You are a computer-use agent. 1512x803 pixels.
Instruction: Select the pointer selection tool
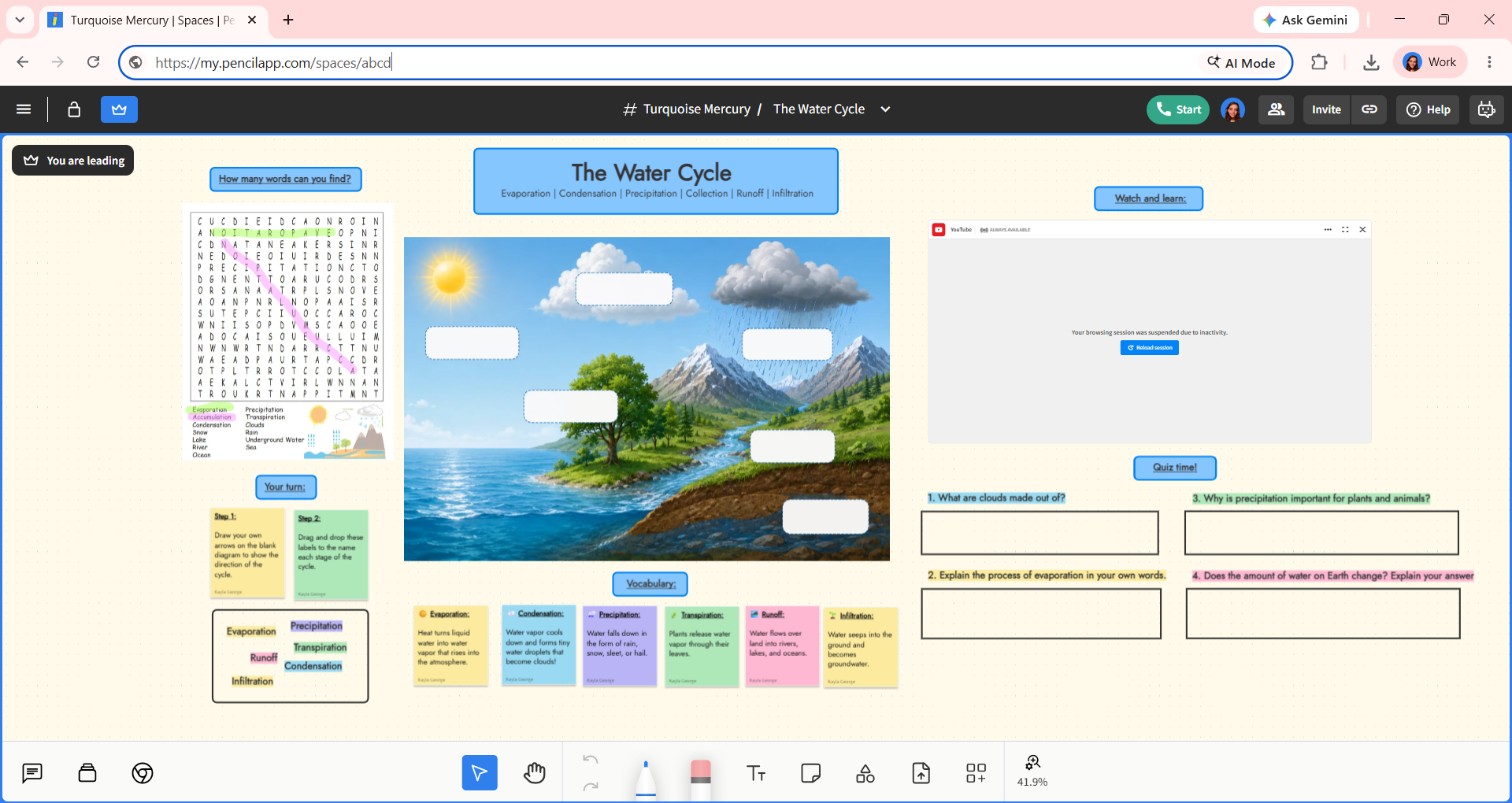pos(480,773)
